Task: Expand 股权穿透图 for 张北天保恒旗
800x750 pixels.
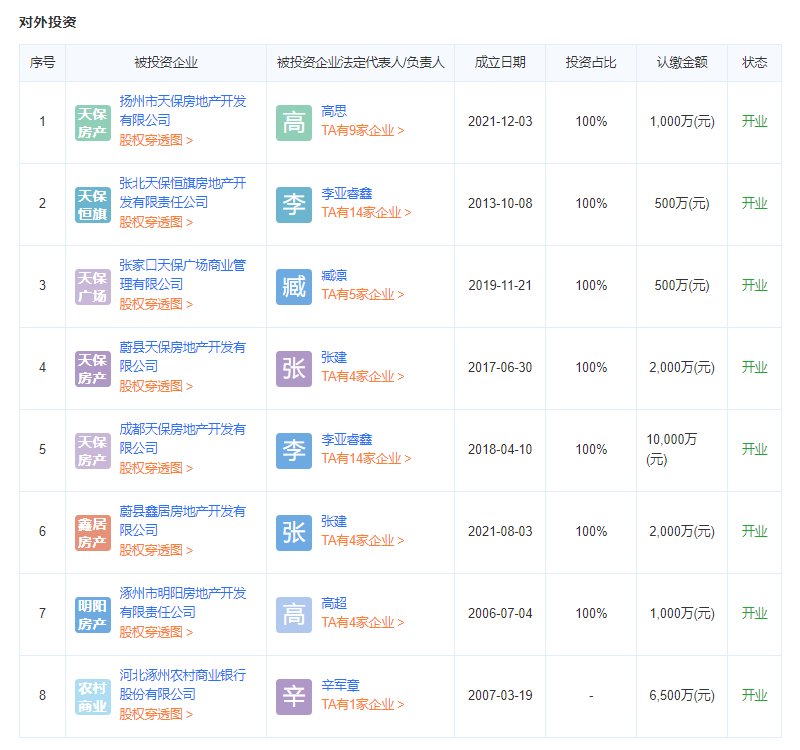Action: pyautogui.click(x=156, y=222)
